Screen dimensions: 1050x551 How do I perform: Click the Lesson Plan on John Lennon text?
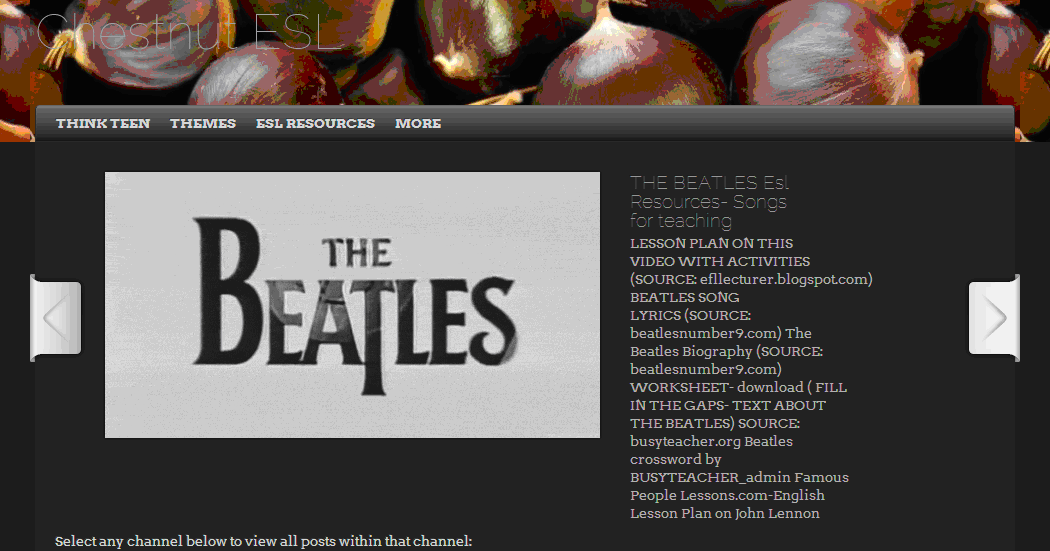[725, 514]
